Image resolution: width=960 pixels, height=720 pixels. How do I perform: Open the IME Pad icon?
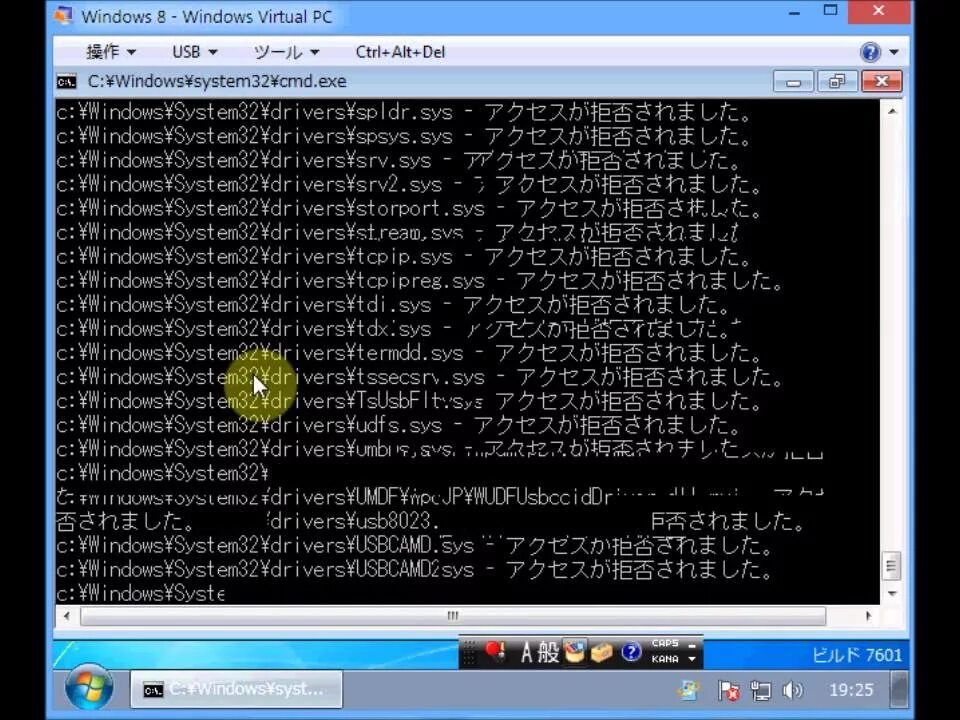pos(574,651)
